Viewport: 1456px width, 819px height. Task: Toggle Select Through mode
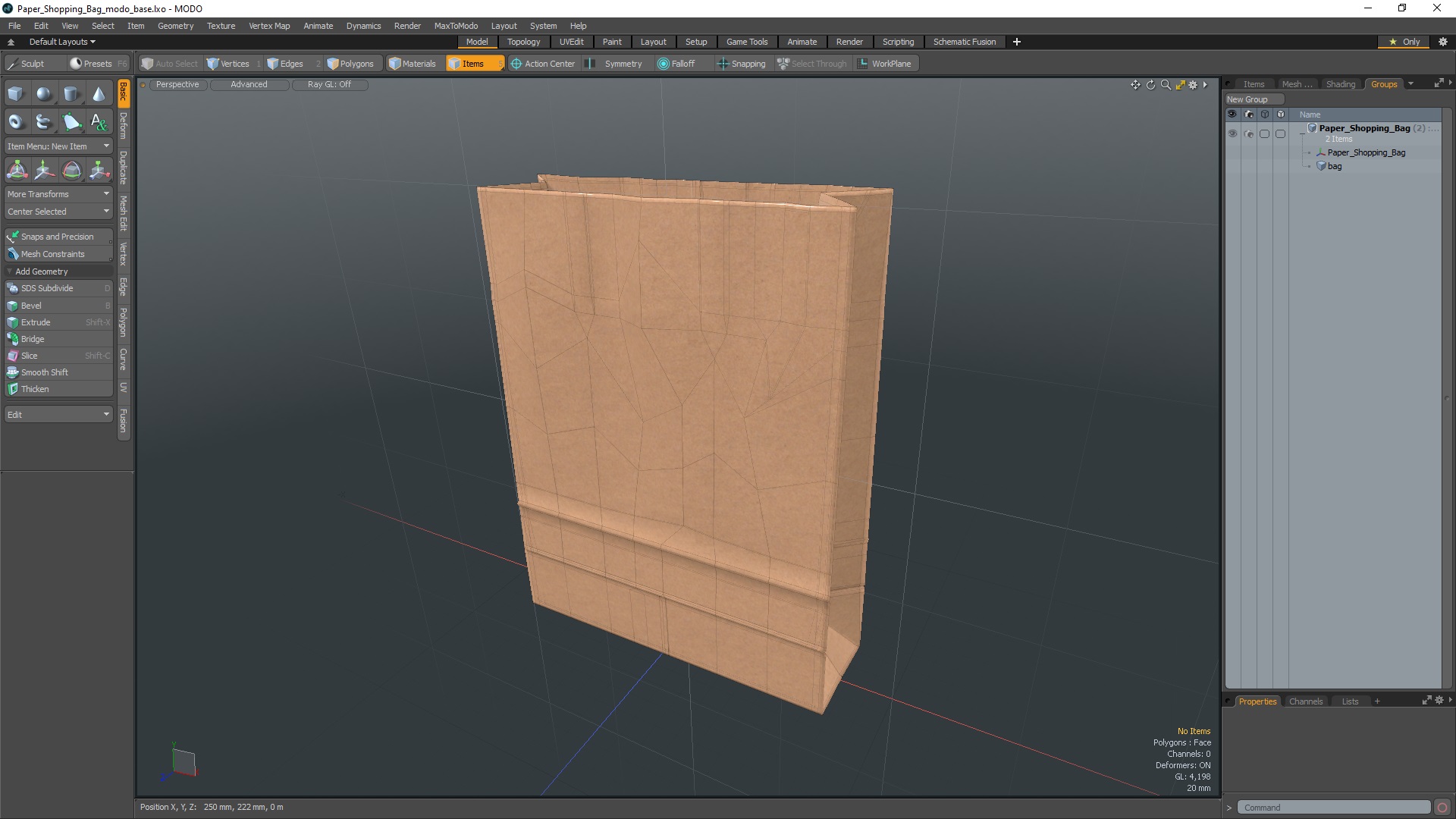tap(811, 64)
